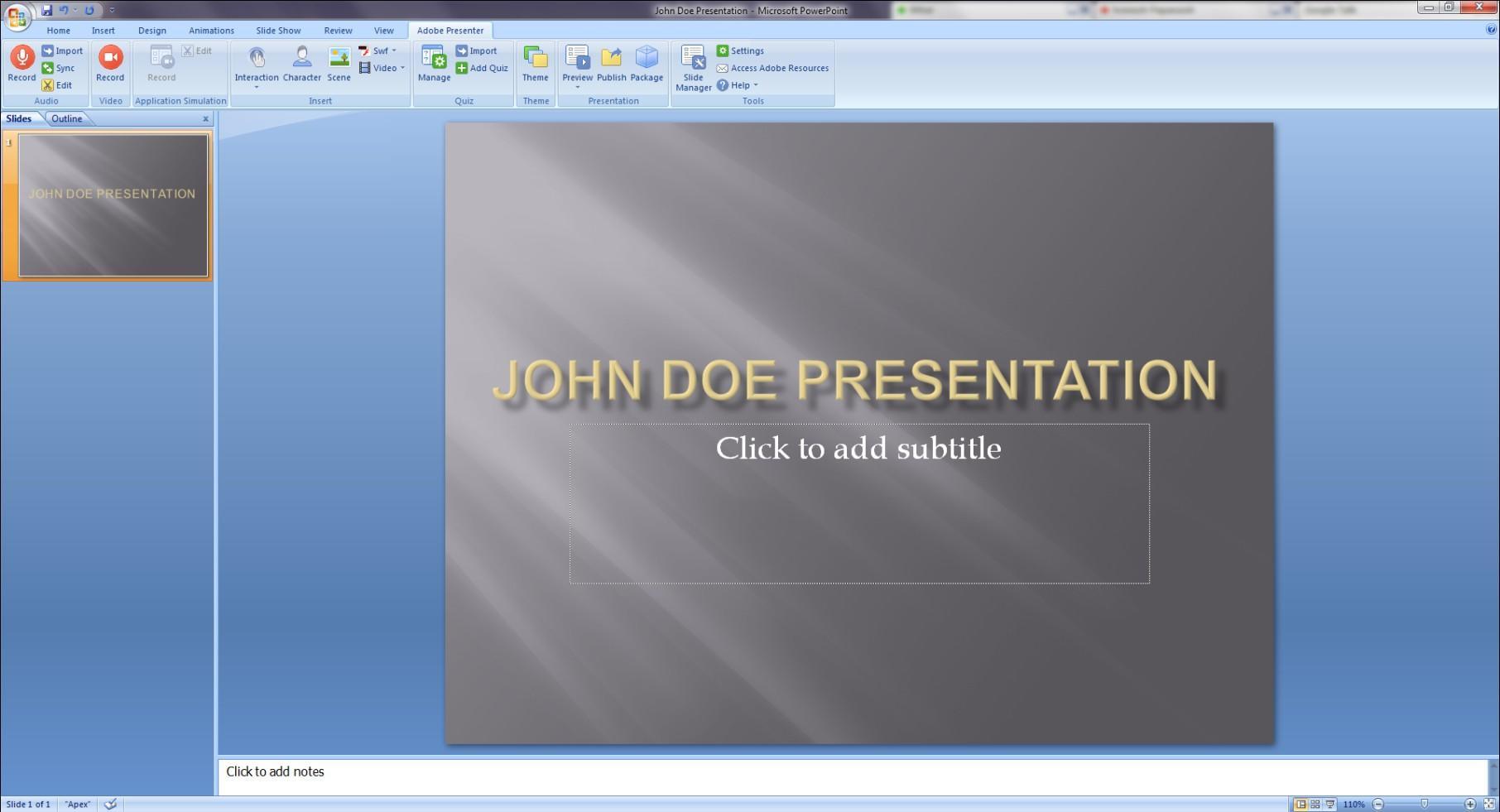This screenshot has height=812, width=1500.
Task: Expand the Preview dropdown arrow
Action: (577, 87)
